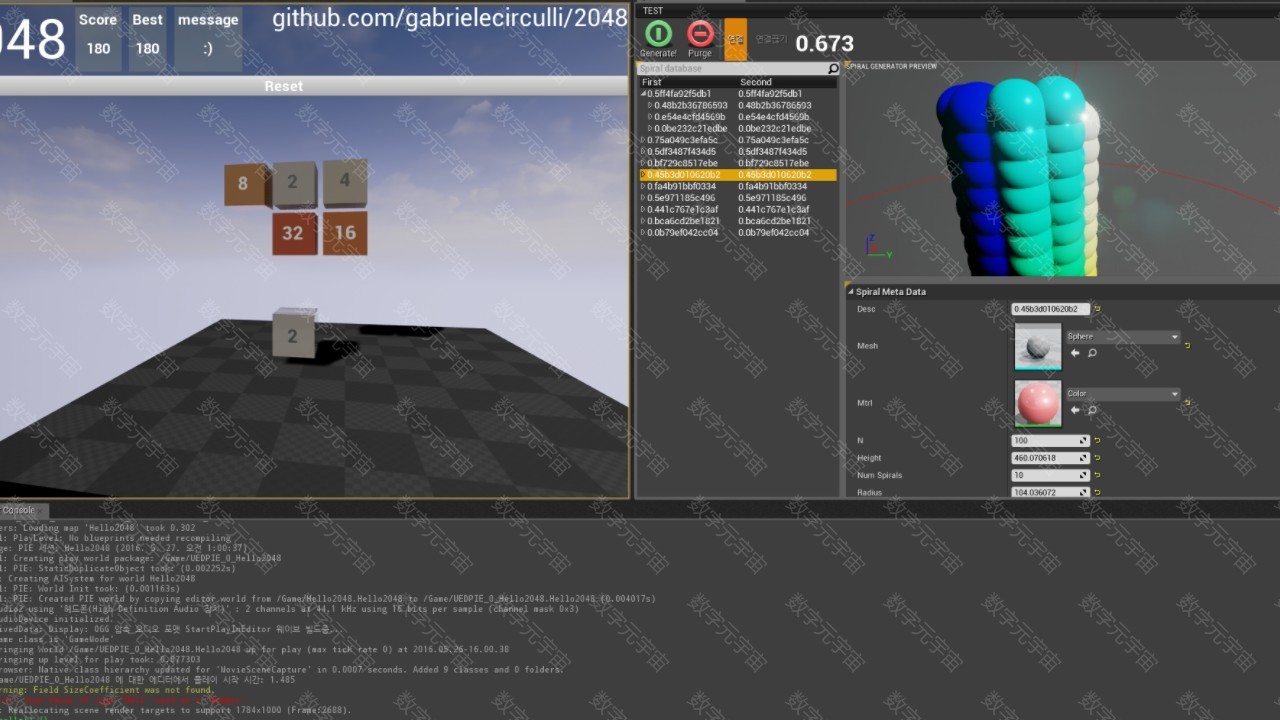Reset the Mtrl property to default
The image size is (1280, 720).
tap(1187, 403)
